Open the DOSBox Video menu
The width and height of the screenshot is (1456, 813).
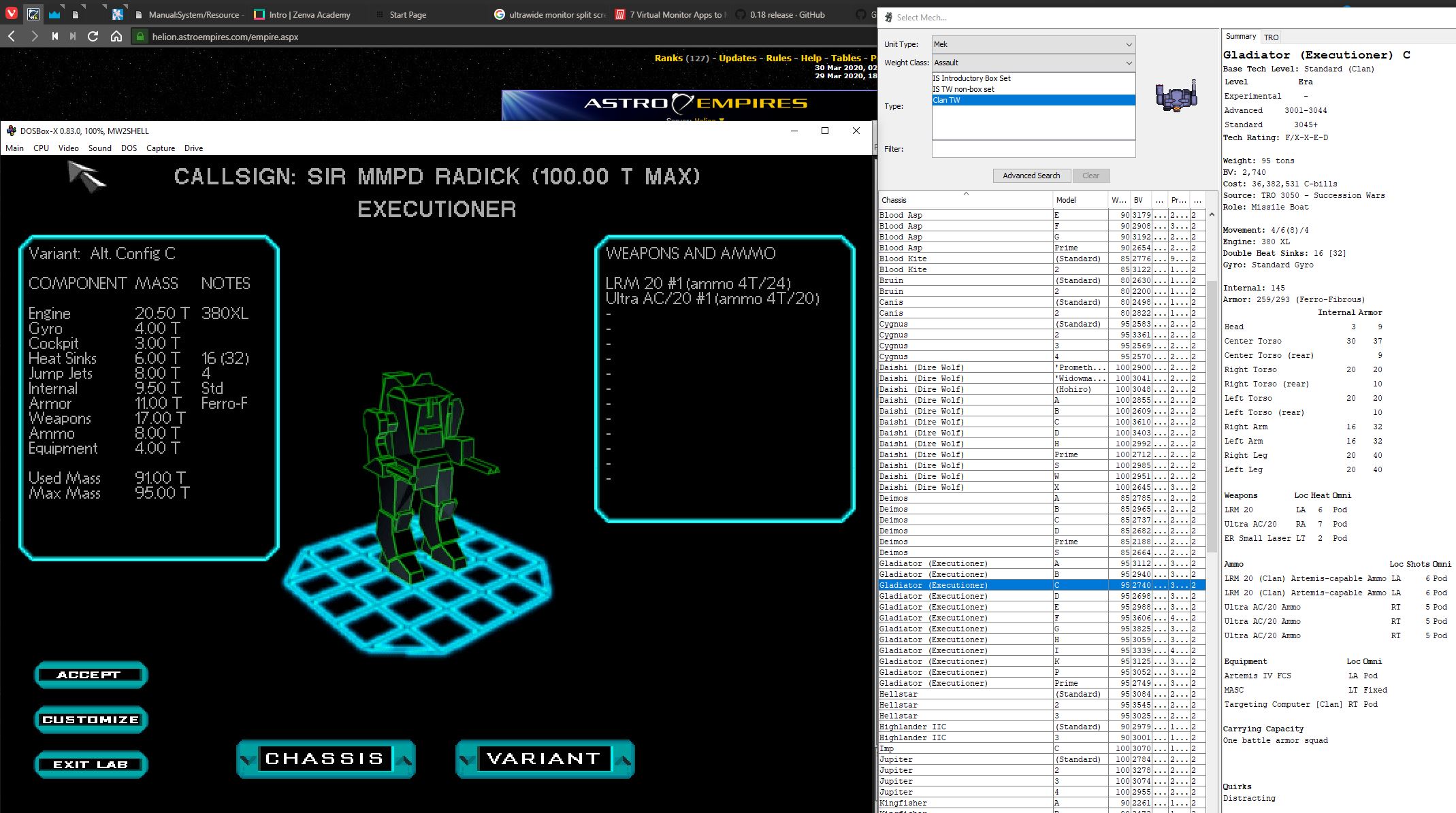click(x=68, y=148)
